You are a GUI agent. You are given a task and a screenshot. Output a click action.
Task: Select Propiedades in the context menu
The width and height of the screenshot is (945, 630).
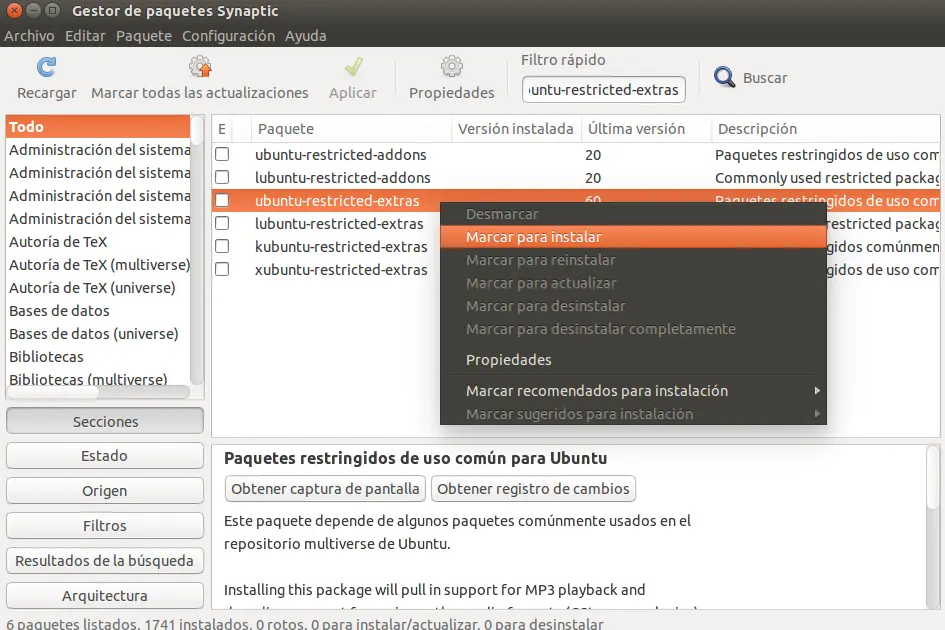pos(633,360)
